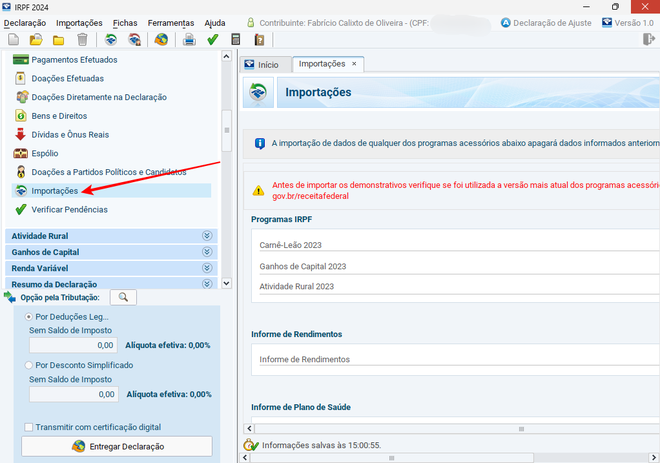Click the exit door icon at right
Image resolution: width=660 pixels, height=463 pixels.
click(649, 39)
